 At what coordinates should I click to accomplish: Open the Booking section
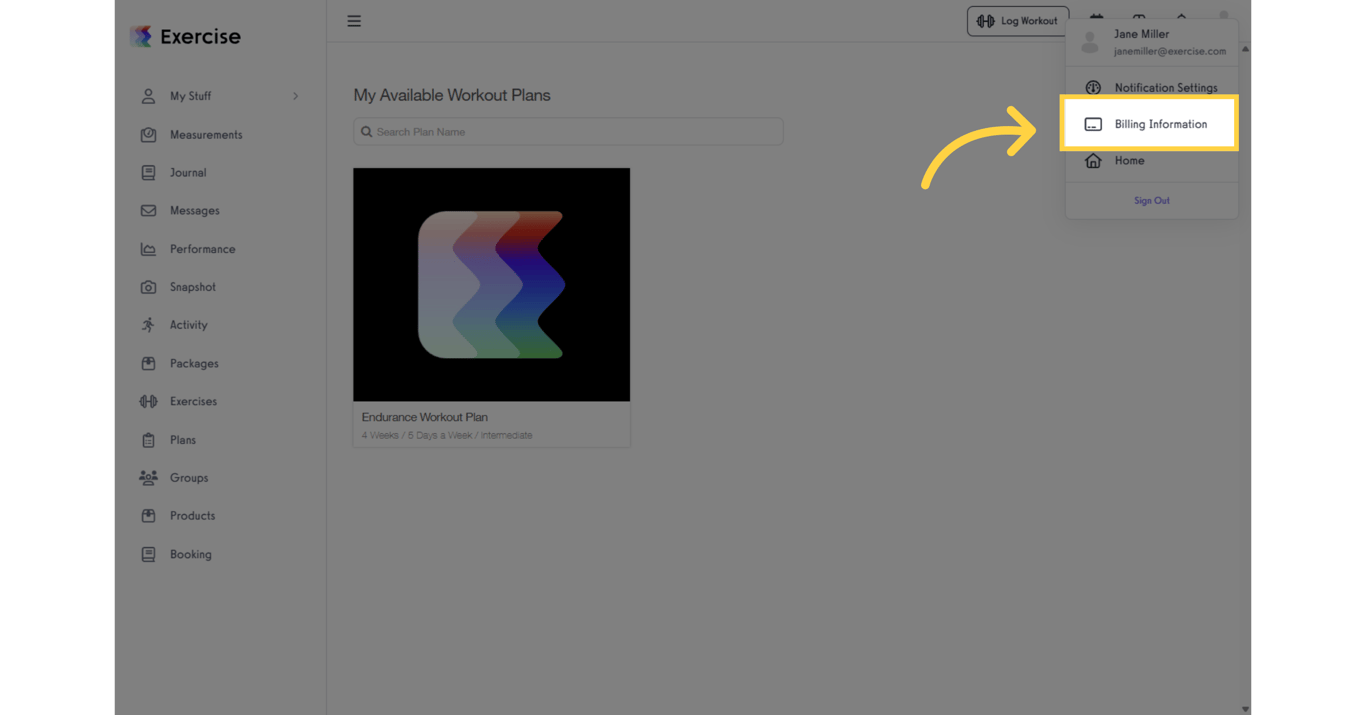[147, 553]
